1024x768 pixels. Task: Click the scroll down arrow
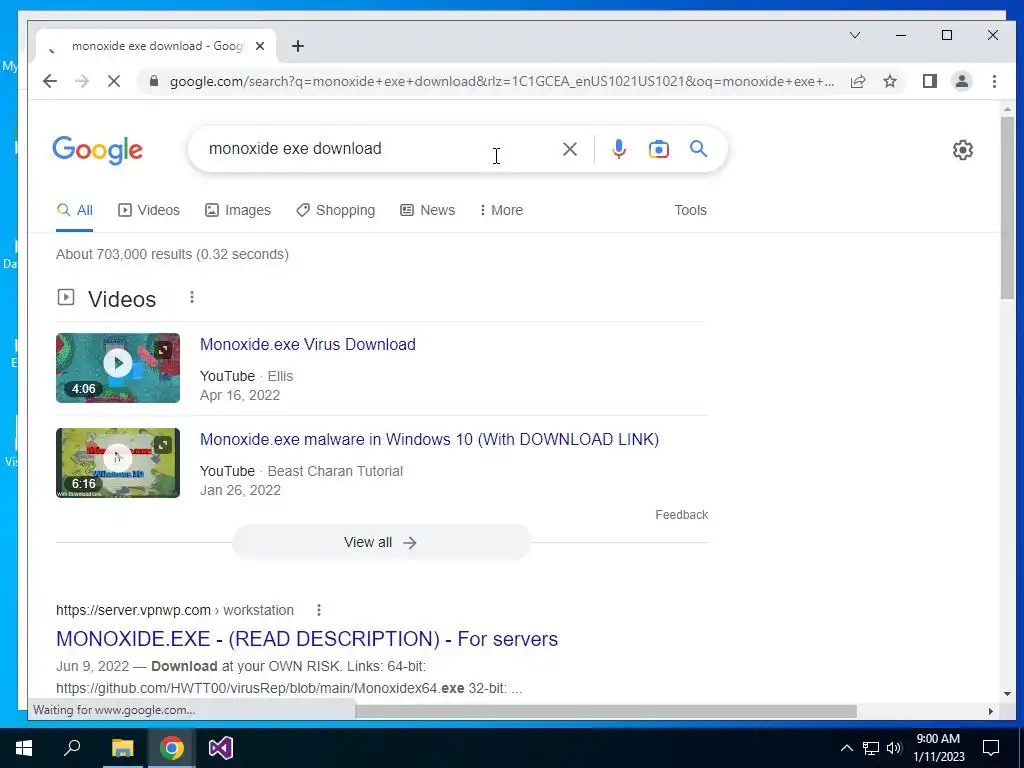click(1007, 694)
